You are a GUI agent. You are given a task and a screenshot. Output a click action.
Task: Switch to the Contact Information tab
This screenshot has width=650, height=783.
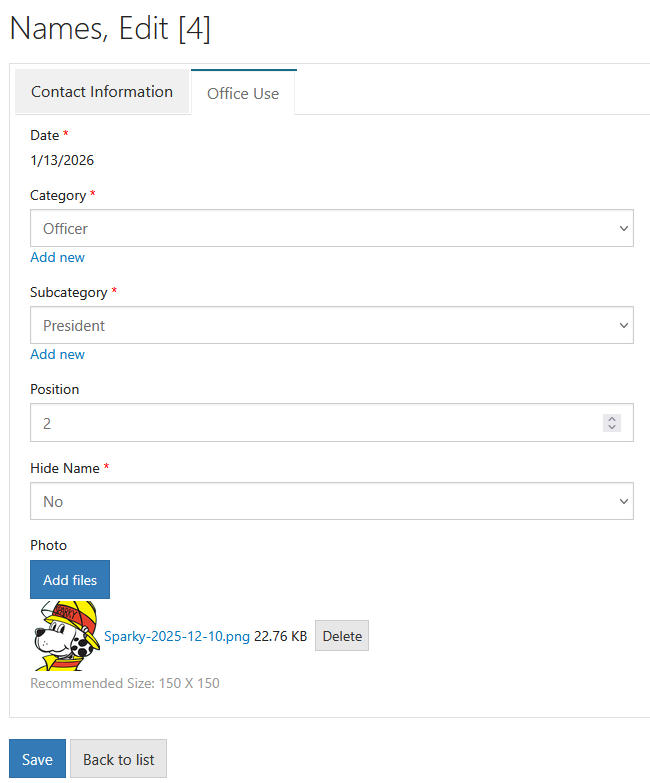(102, 92)
